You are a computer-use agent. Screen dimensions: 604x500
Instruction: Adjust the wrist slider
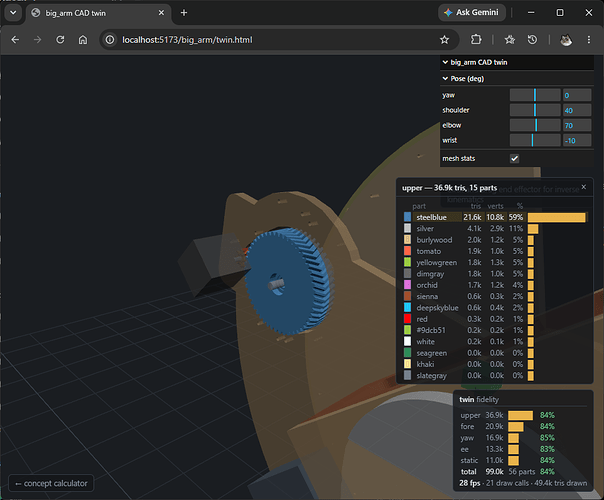coord(535,140)
